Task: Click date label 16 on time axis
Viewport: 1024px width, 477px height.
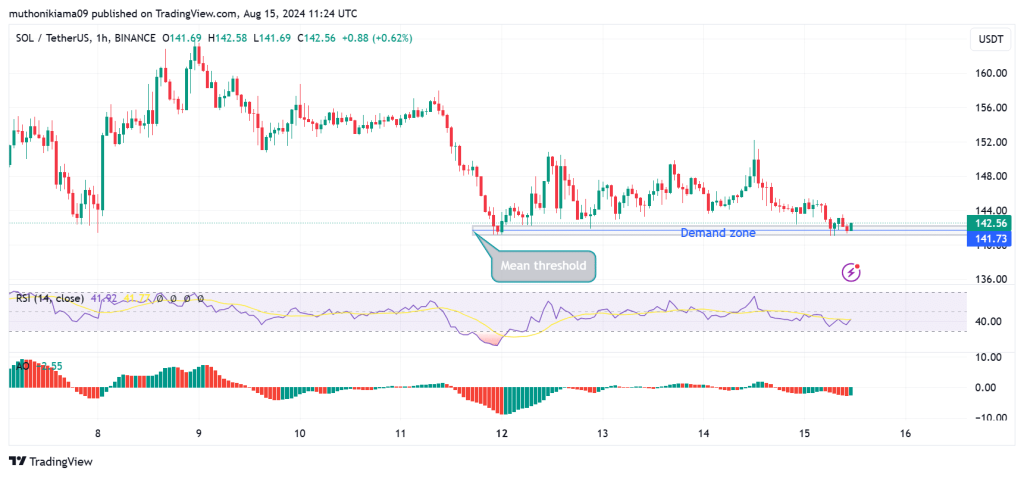Action: click(x=905, y=433)
